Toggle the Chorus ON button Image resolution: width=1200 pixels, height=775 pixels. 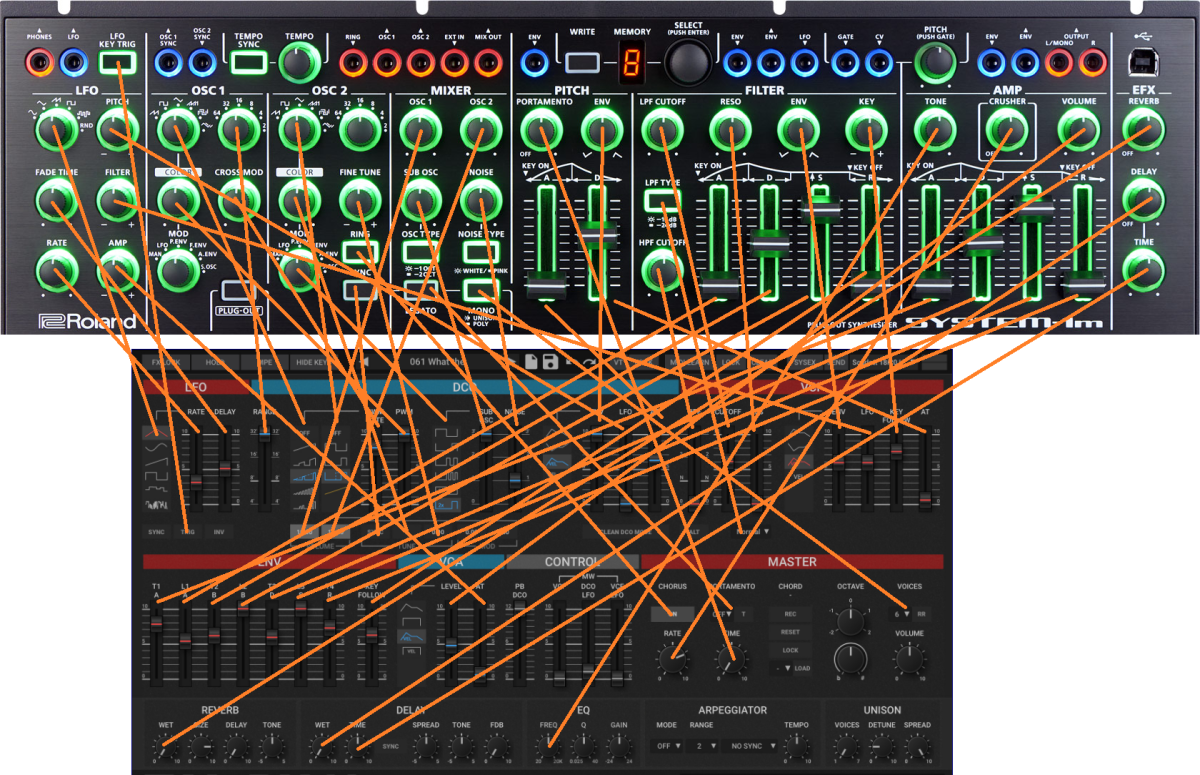pos(672,614)
